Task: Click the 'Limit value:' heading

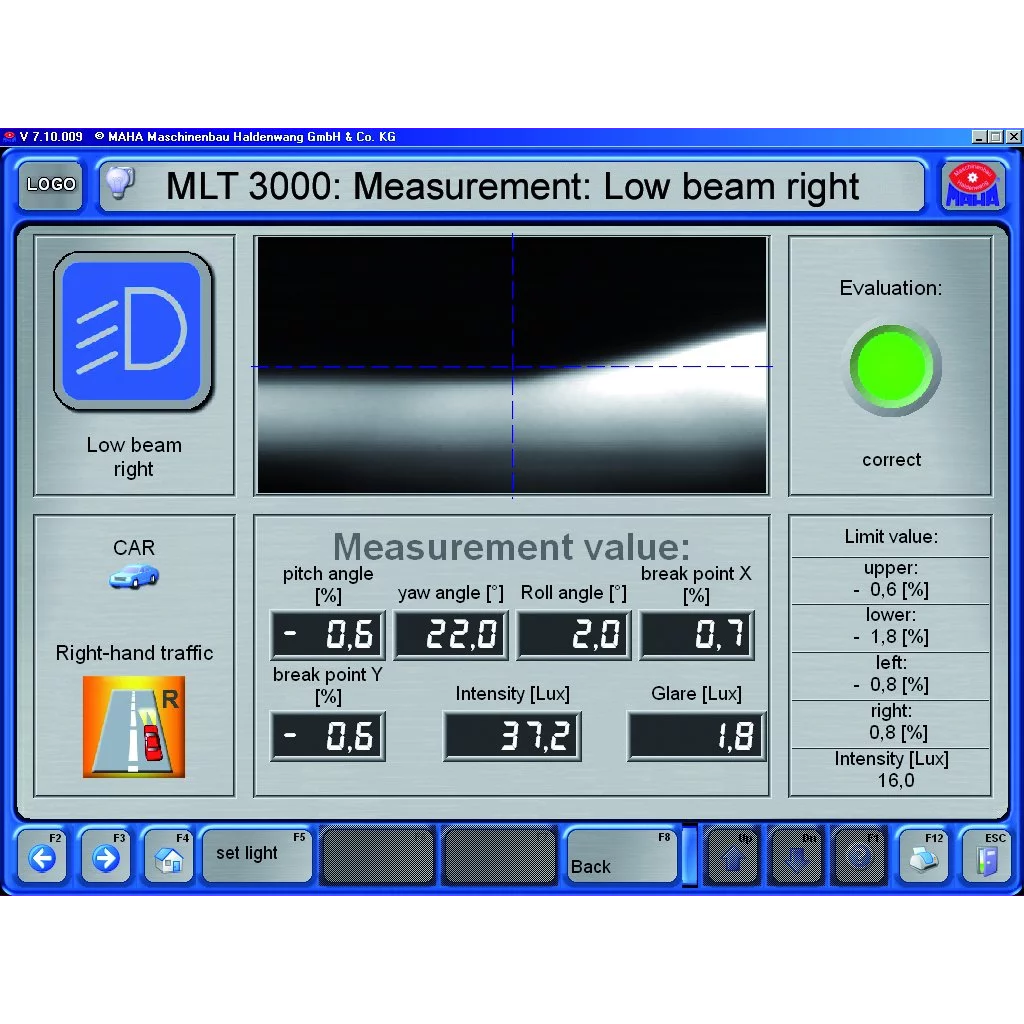Action: pos(891,537)
